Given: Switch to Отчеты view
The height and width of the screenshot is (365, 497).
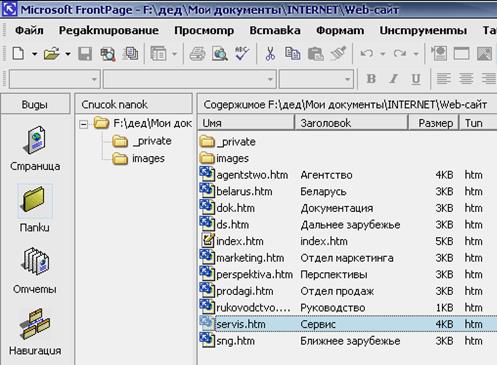Looking at the screenshot, I should pyautogui.click(x=35, y=271).
